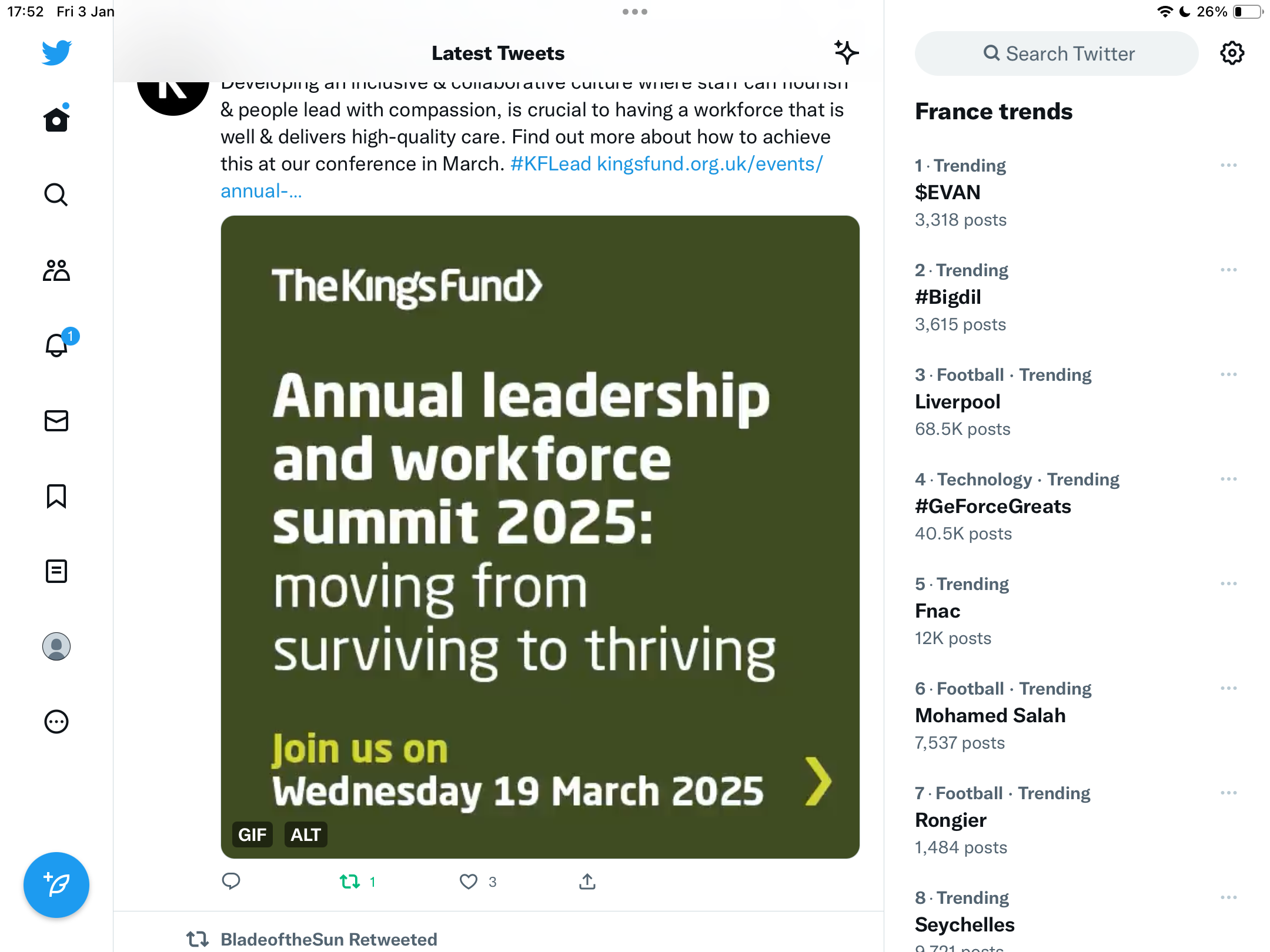This screenshot has height=952, width=1270.
Task: Open the #KFLead hashtag link
Action: 550,164
